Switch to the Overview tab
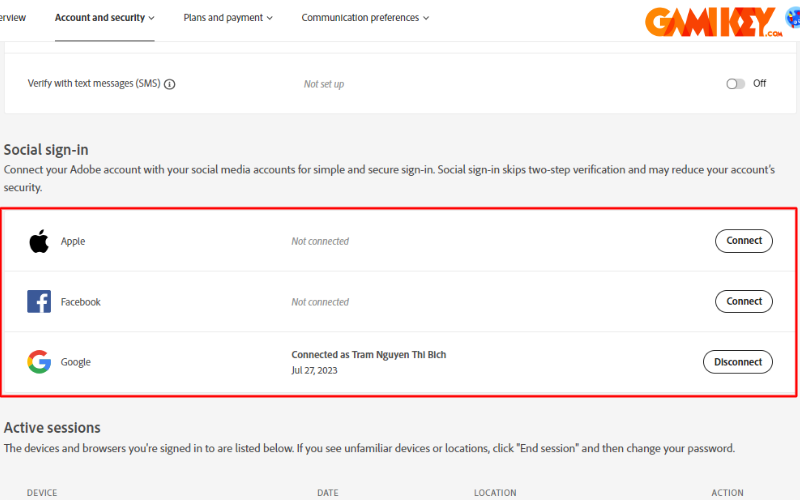 [14, 18]
